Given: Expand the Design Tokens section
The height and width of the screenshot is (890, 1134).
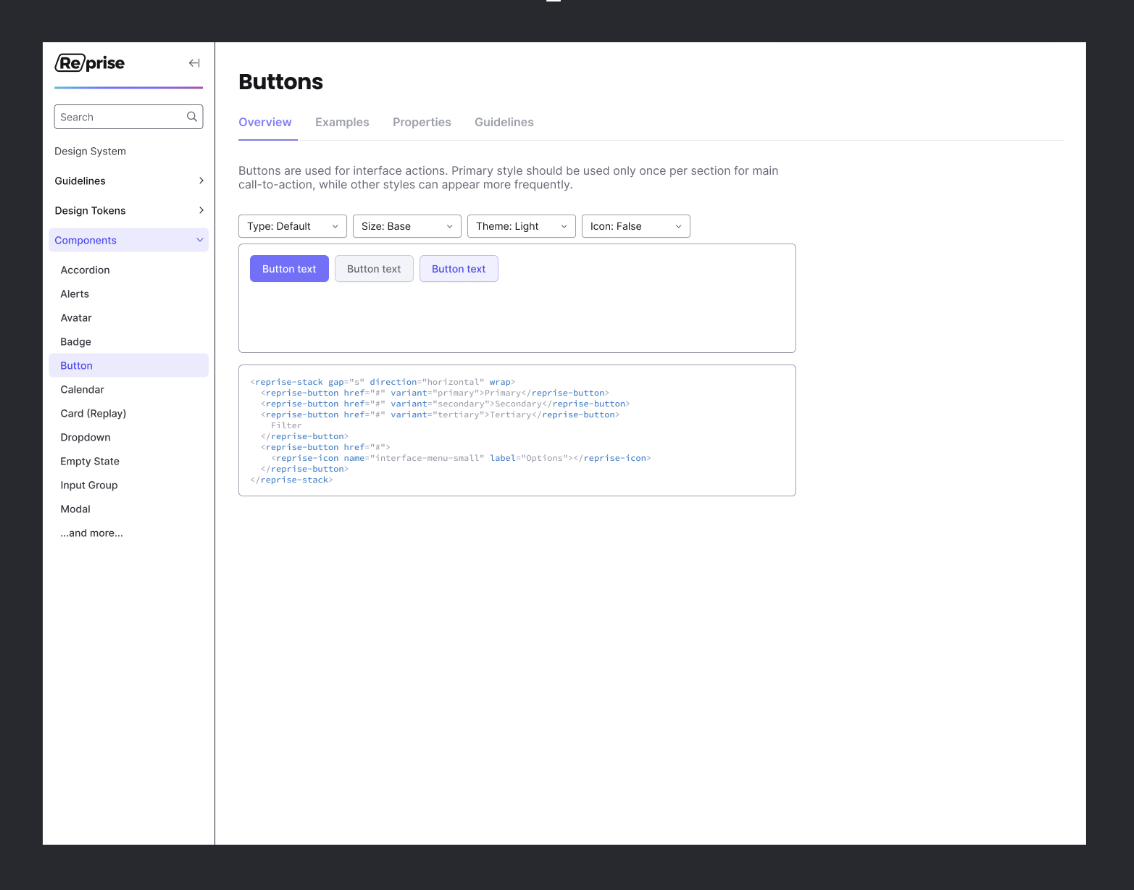Looking at the screenshot, I should [129, 210].
